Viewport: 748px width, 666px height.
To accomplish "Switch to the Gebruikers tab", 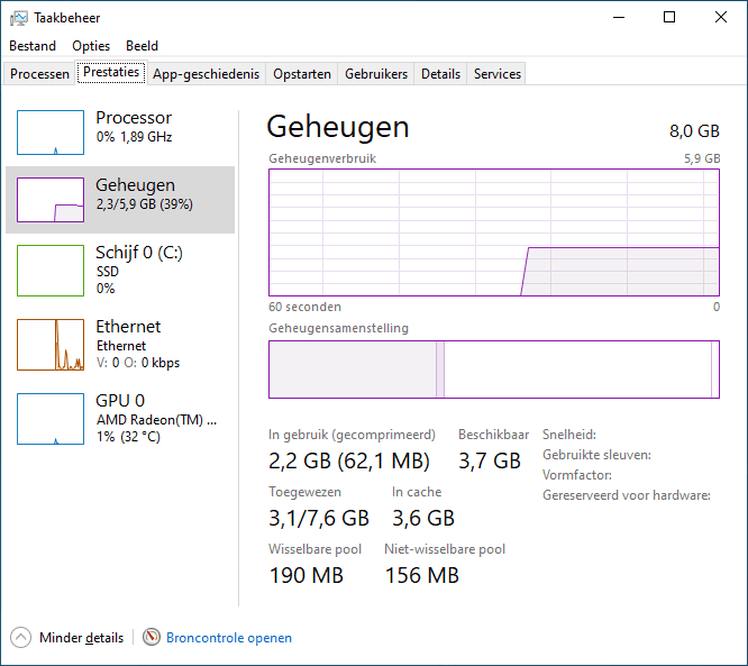I will [376, 74].
